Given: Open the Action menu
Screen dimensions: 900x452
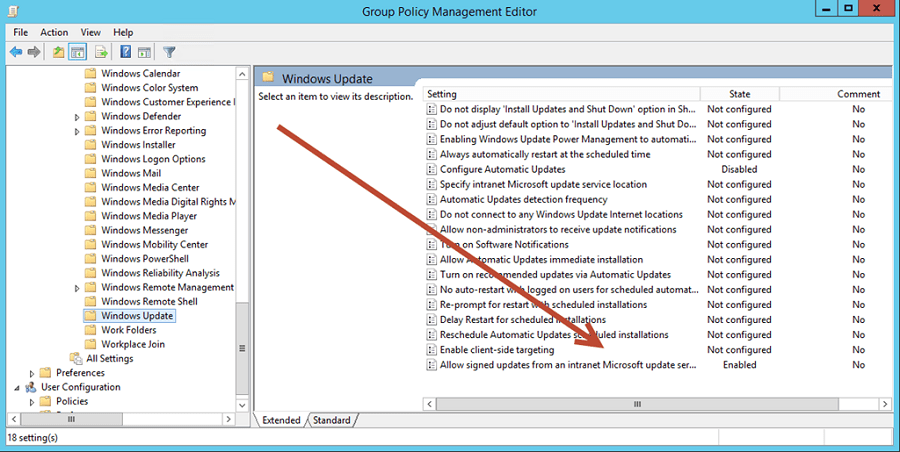Looking at the screenshot, I should [x=54, y=32].
